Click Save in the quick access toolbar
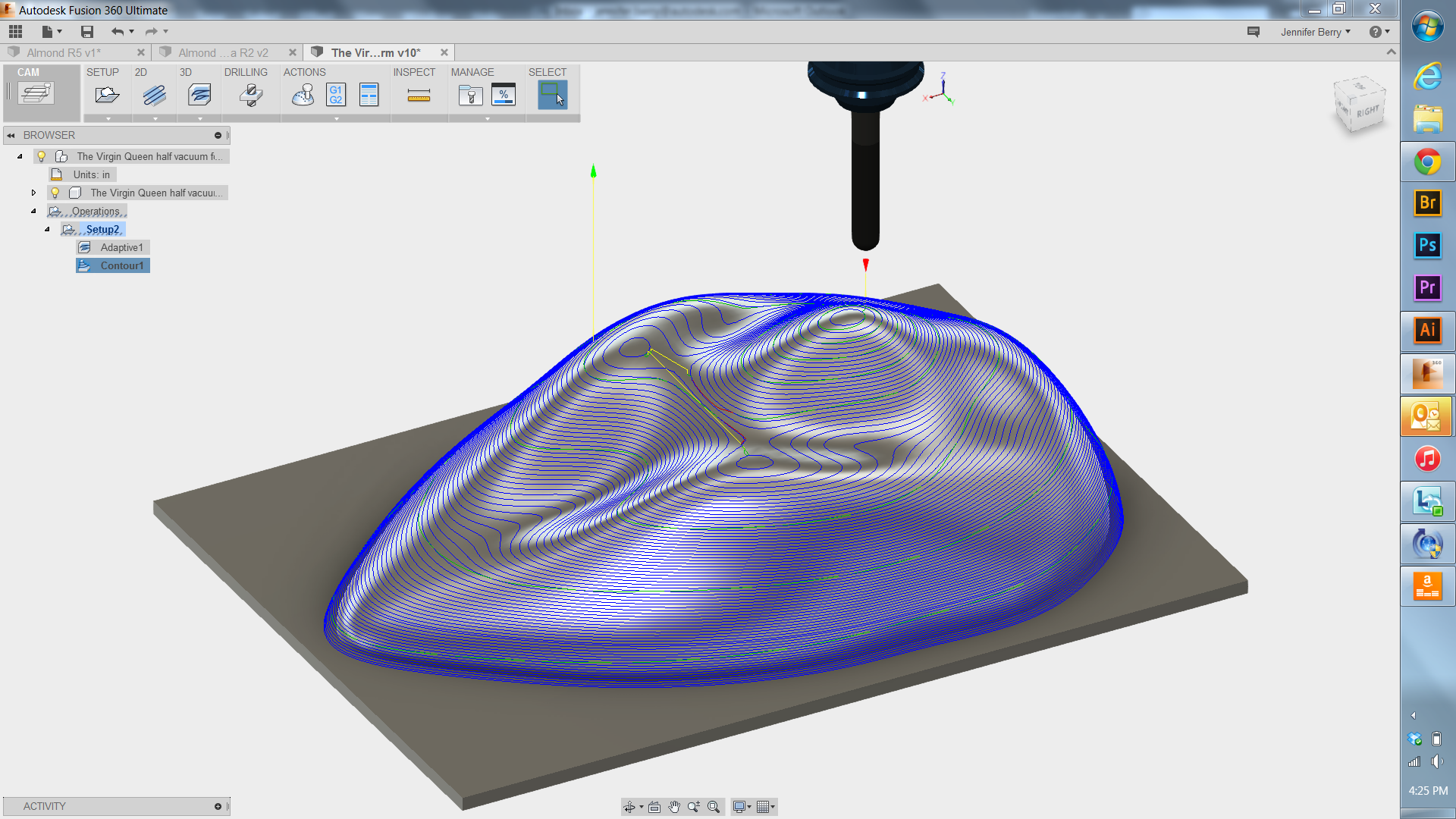Screen dimensions: 1456x819 click(x=86, y=31)
